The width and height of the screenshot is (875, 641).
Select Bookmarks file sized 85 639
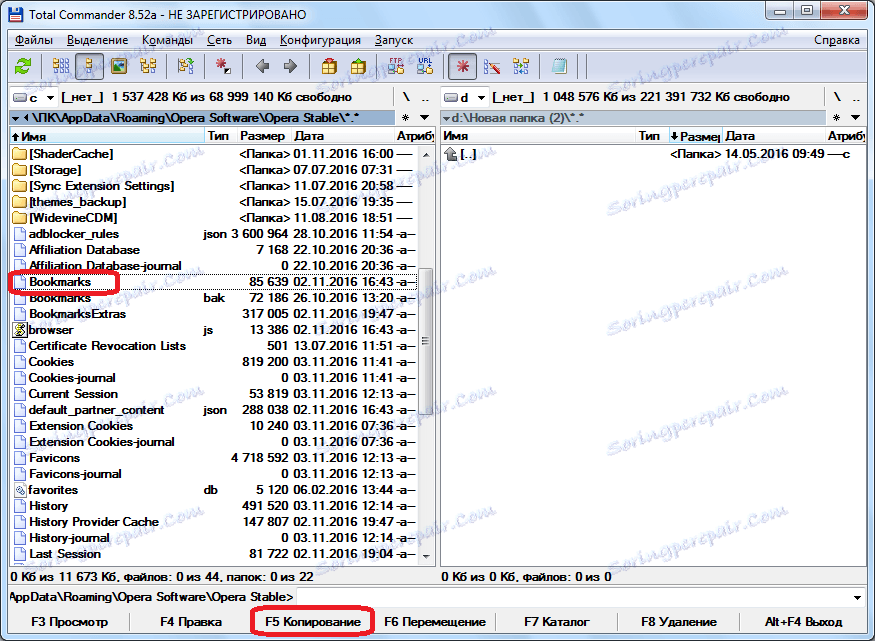(213, 282)
